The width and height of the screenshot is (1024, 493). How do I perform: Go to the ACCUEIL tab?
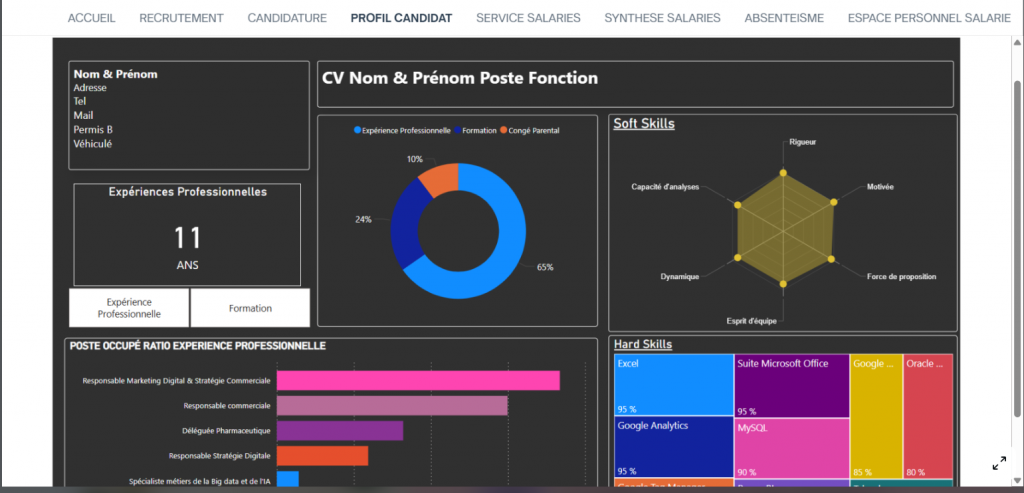(x=90, y=18)
